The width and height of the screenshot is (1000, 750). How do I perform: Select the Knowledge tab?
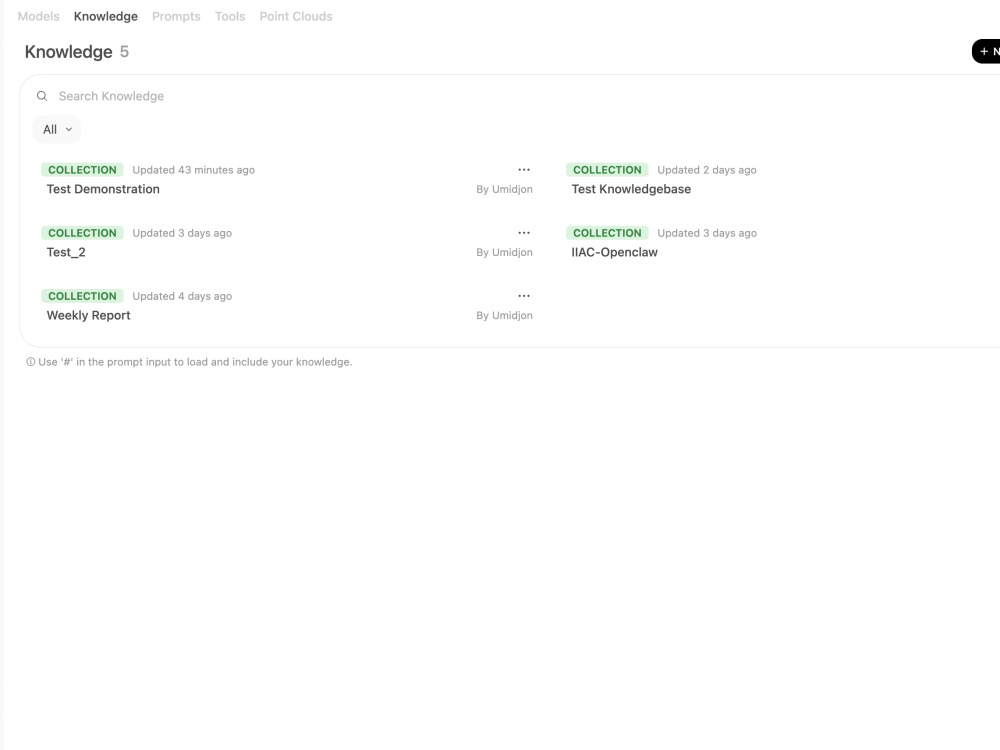point(106,17)
